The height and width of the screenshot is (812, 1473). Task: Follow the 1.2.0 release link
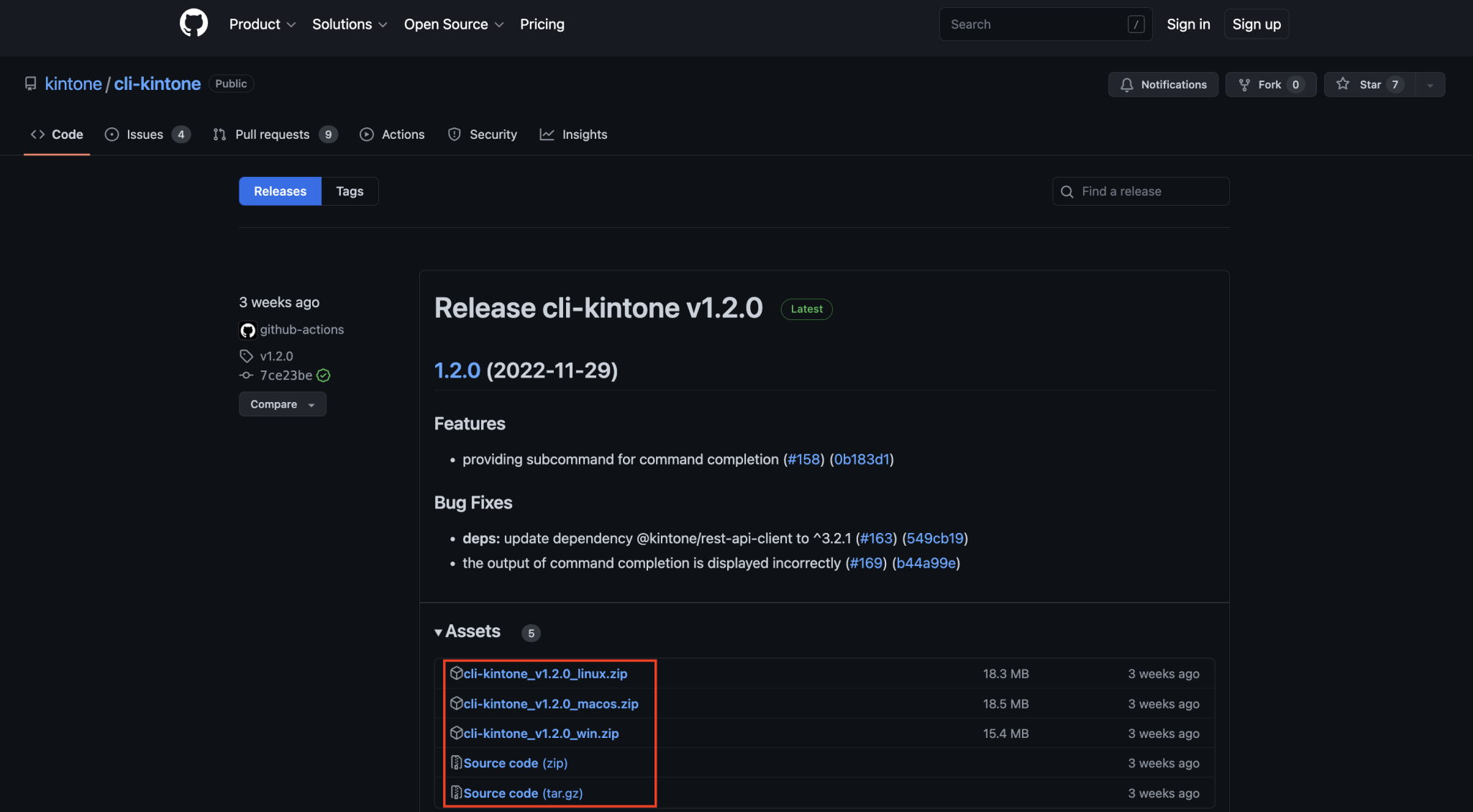(457, 370)
